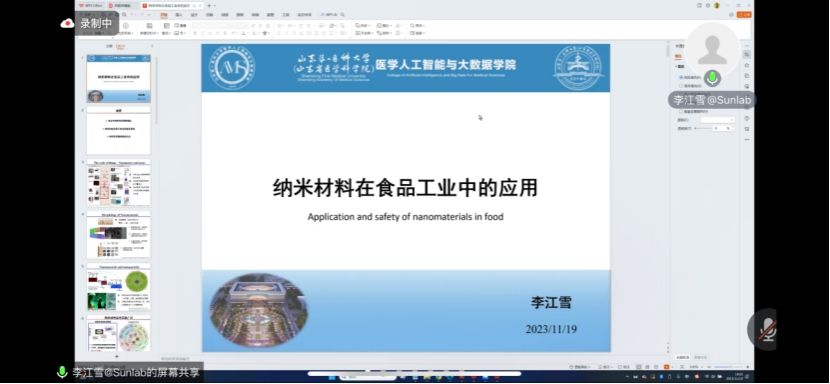This screenshot has height=384, width=830.
Task: Toggle the meeting microphone mute button
Action: click(x=766, y=329)
